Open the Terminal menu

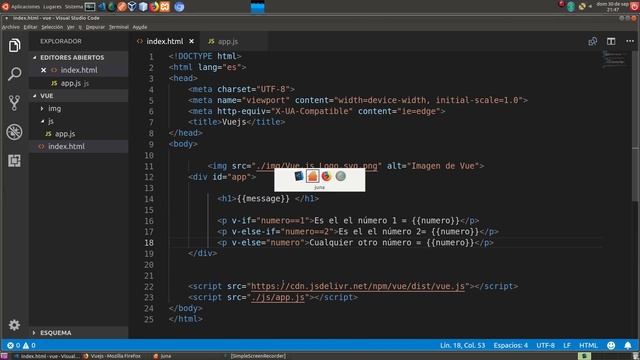point(119,27)
